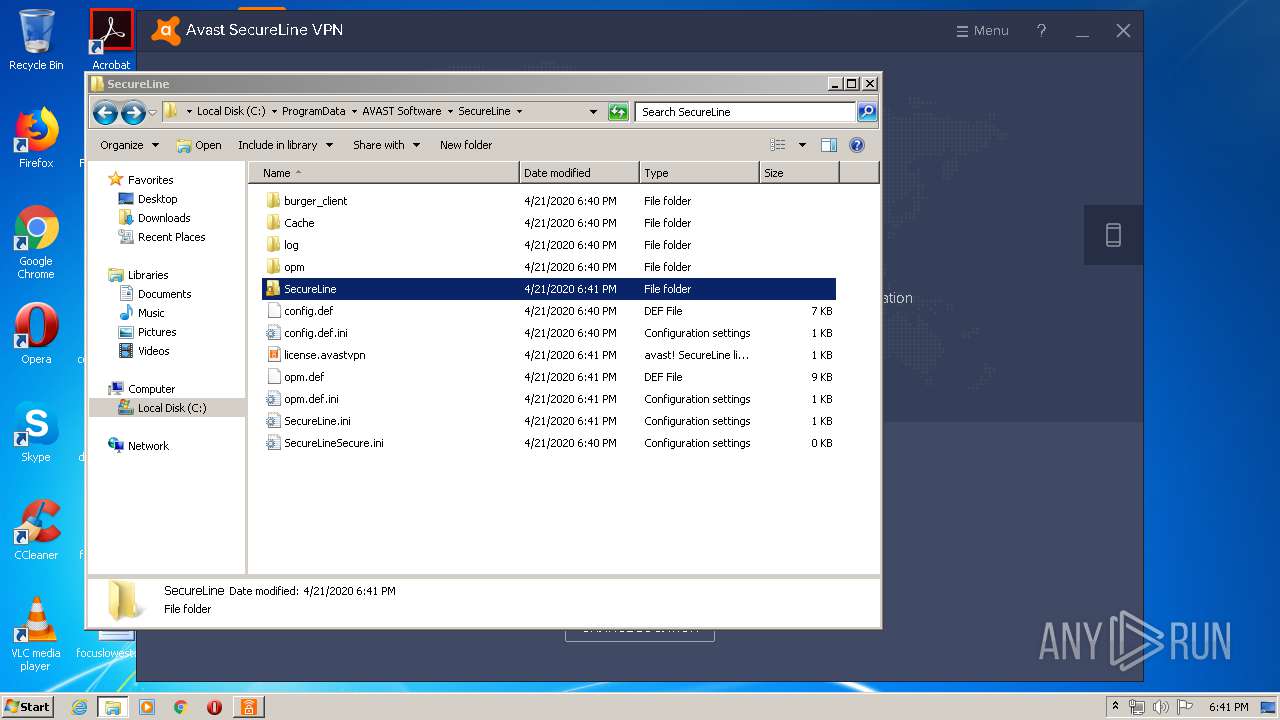Click the change view icon

point(778,145)
